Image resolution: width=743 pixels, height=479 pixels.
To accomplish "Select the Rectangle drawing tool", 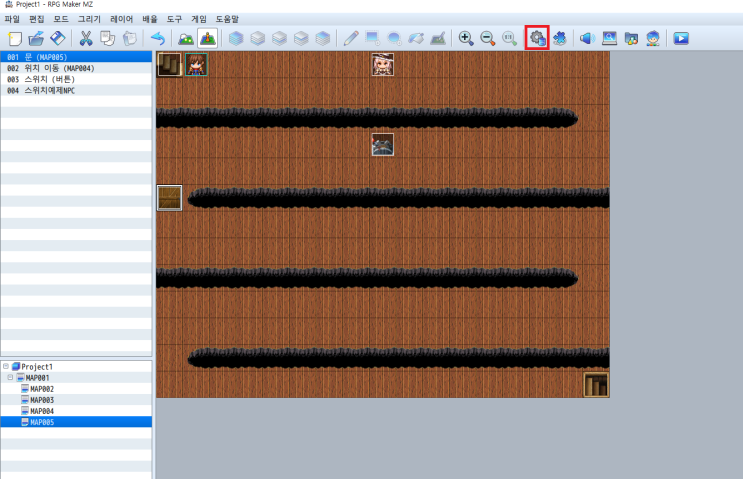I will [373, 38].
